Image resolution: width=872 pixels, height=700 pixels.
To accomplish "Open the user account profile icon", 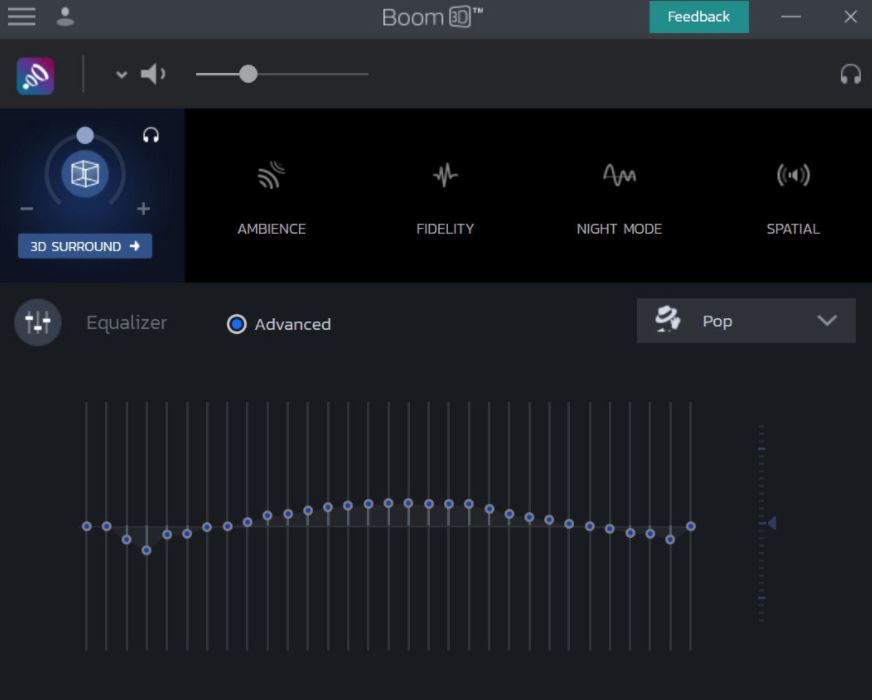I will (x=65, y=16).
